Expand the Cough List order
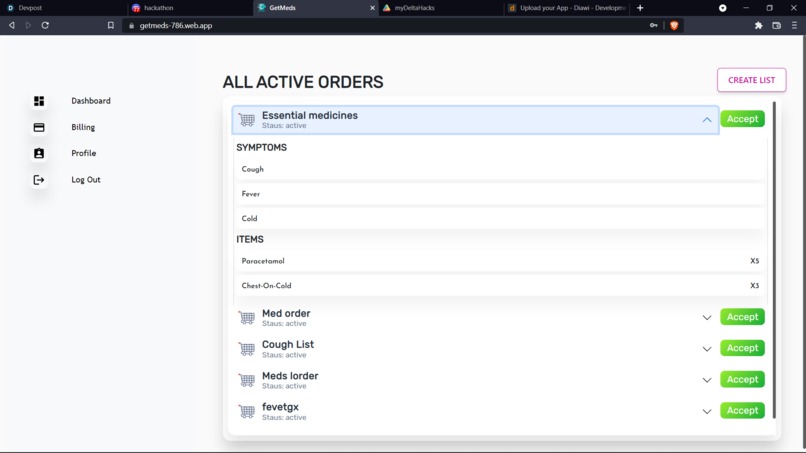This screenshot has width=806, height=453. click(707, 349)
